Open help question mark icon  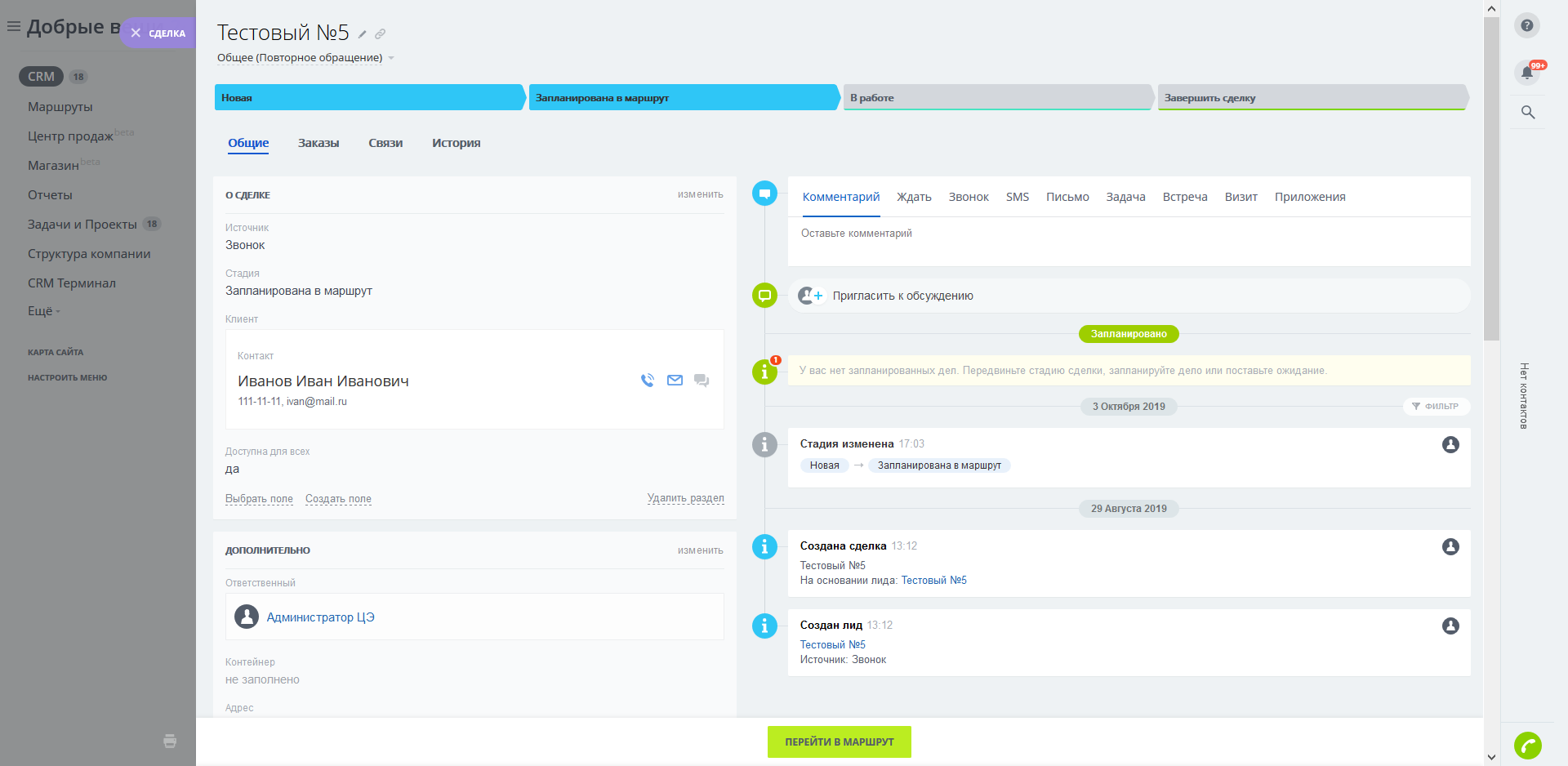pos(1526,25)
